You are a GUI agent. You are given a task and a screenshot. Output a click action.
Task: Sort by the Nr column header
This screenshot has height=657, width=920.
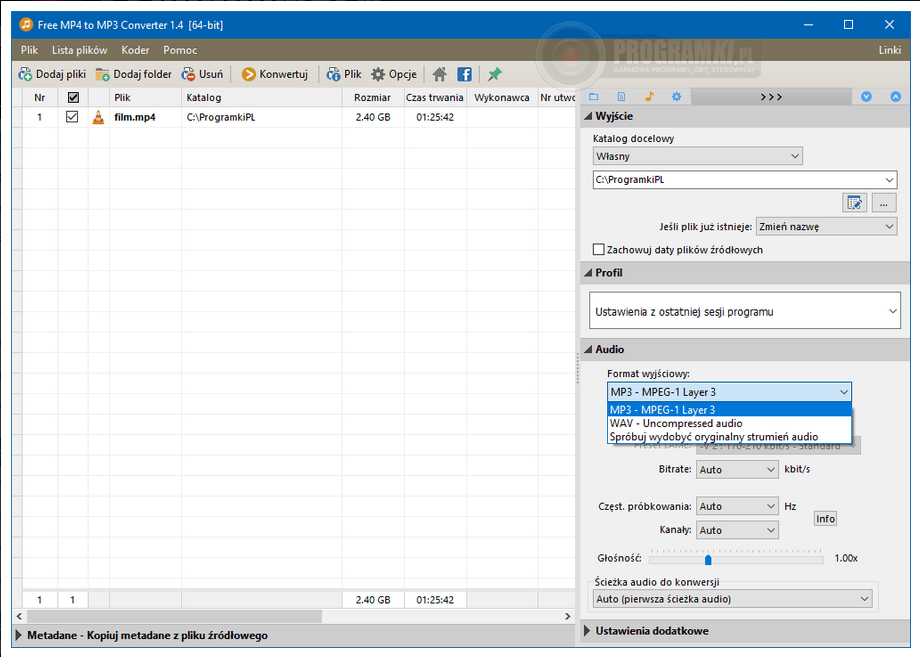click(x=40, y=97)
